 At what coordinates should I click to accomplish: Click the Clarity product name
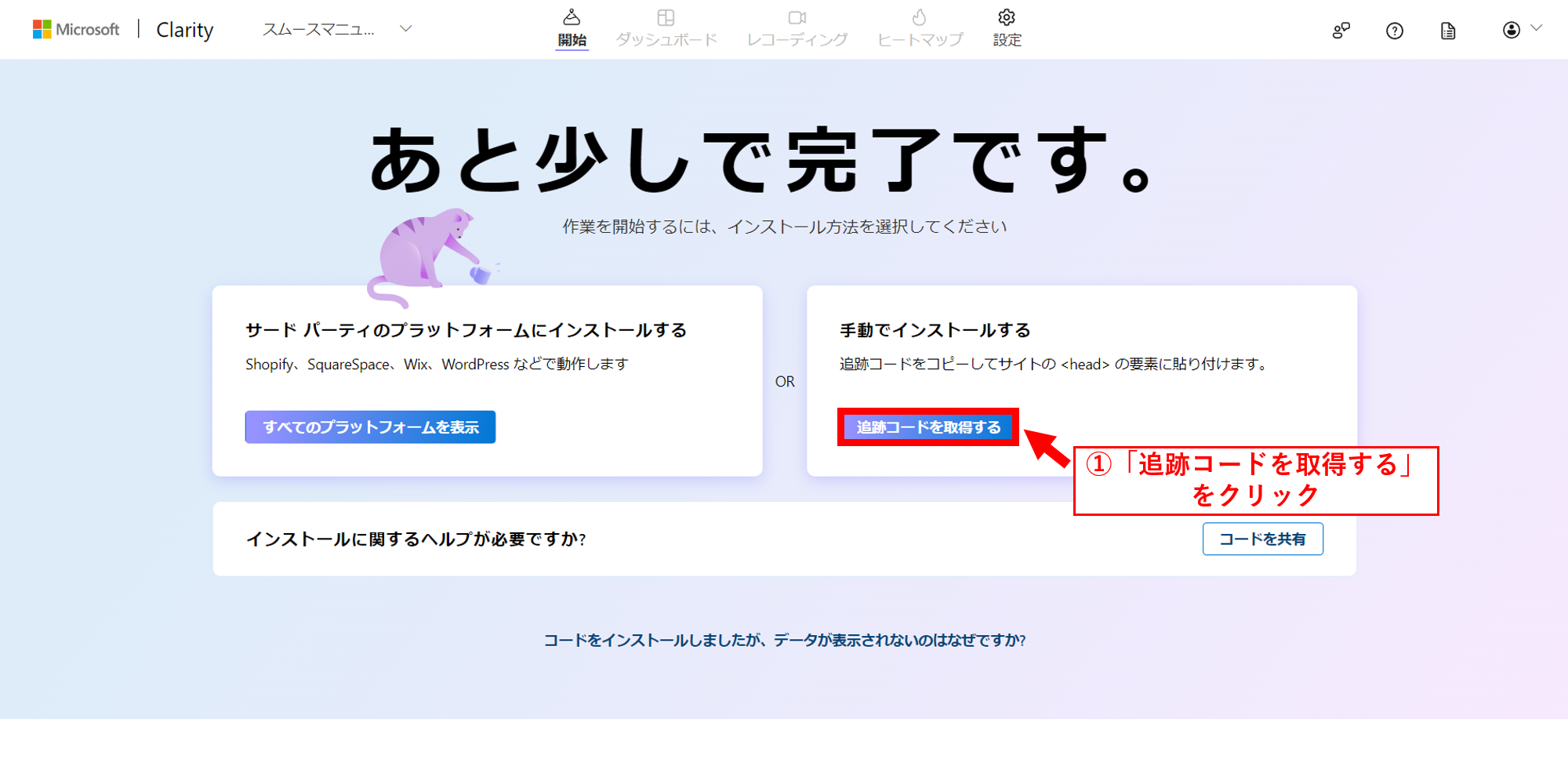[184, 30]
